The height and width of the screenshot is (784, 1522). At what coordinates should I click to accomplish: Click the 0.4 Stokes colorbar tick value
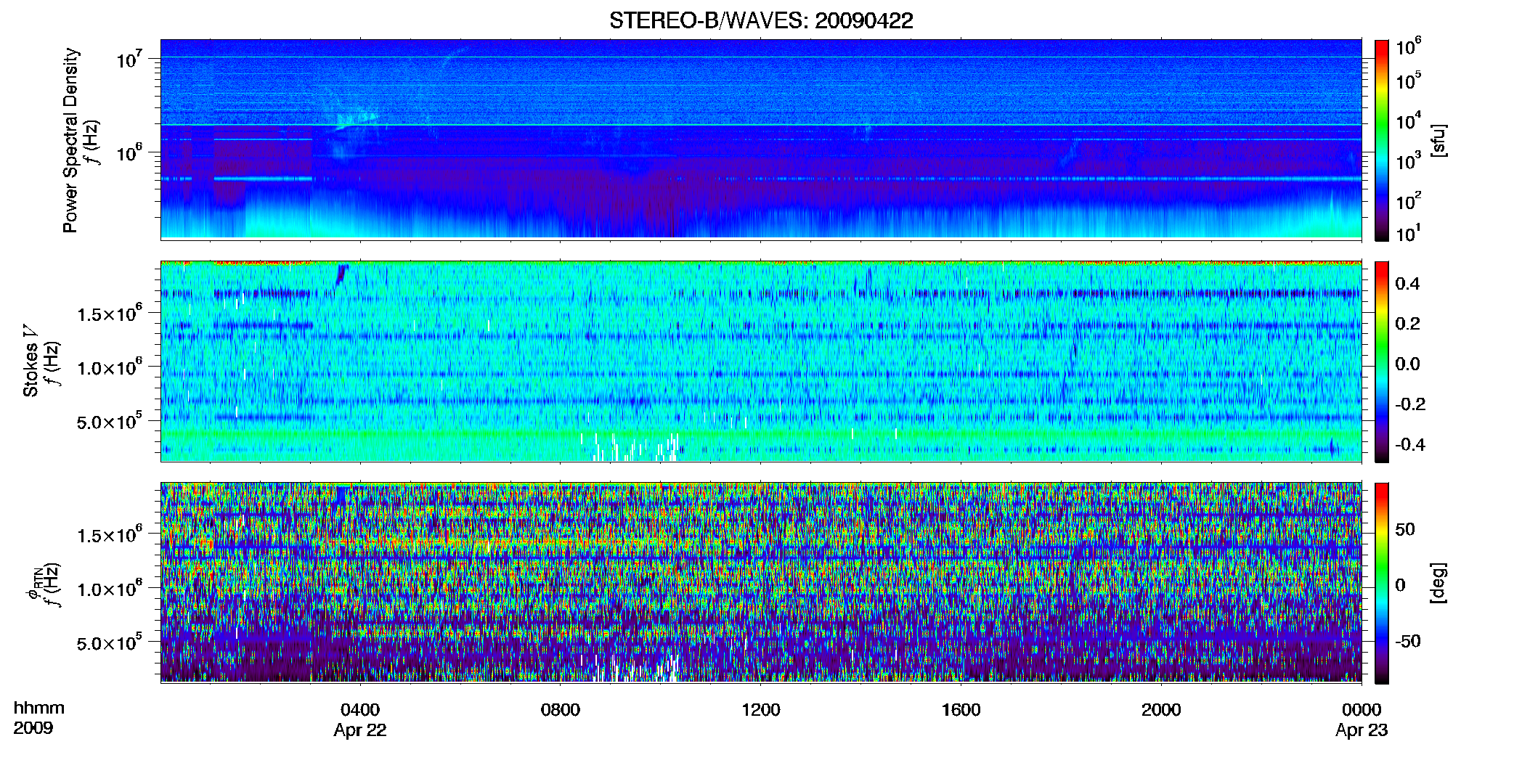point(1407,284)
